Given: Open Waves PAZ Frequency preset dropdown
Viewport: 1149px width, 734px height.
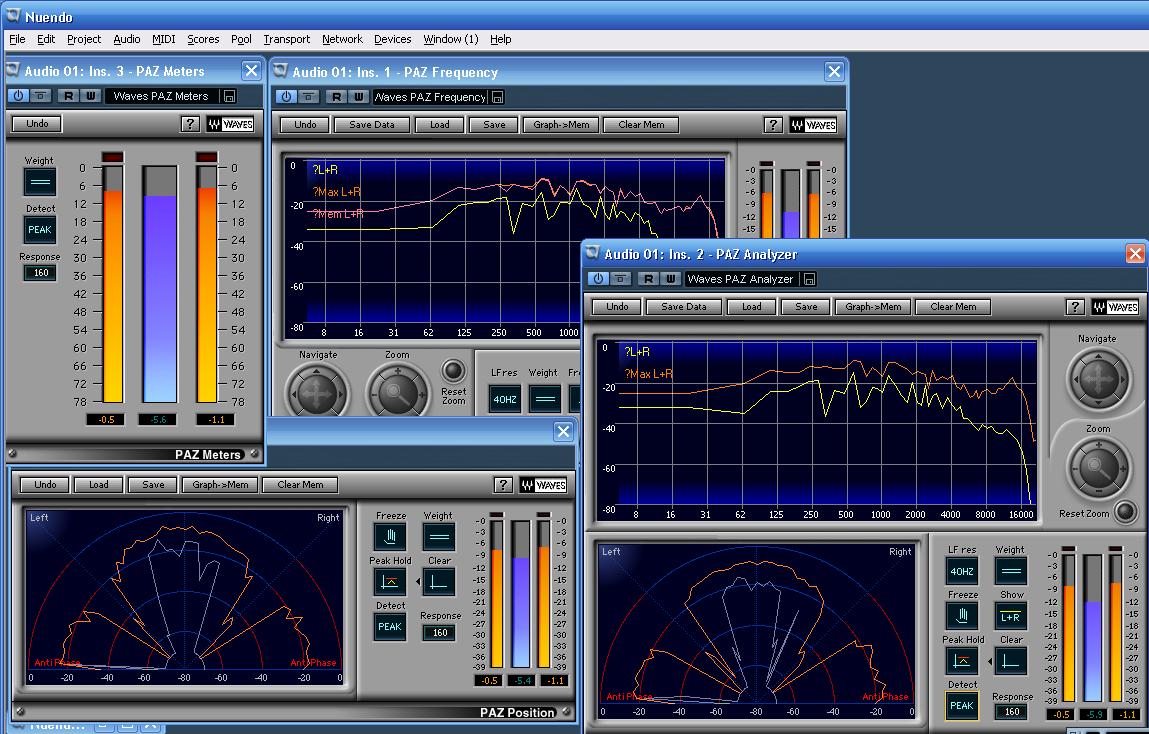Looking at the screenshot, I should [x=429, y=97].
